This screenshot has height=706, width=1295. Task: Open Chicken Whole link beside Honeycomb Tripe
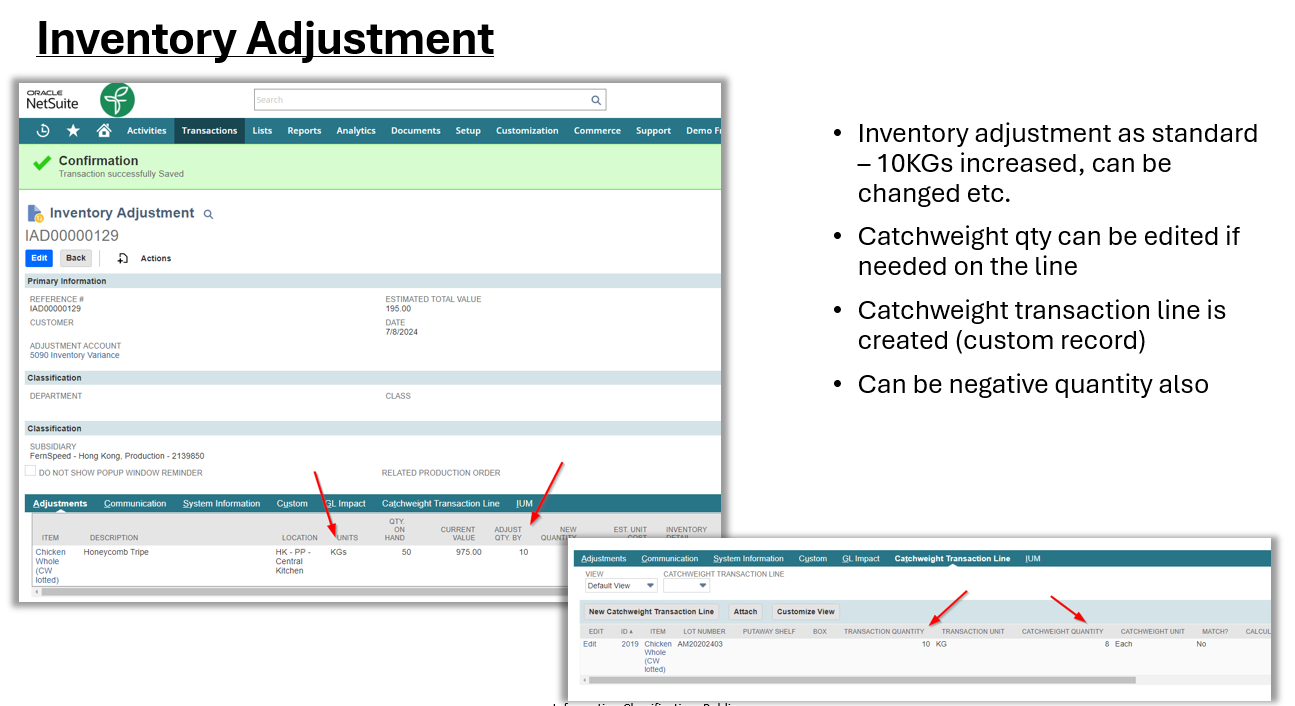pyautogui.click(x=51, y=566)
